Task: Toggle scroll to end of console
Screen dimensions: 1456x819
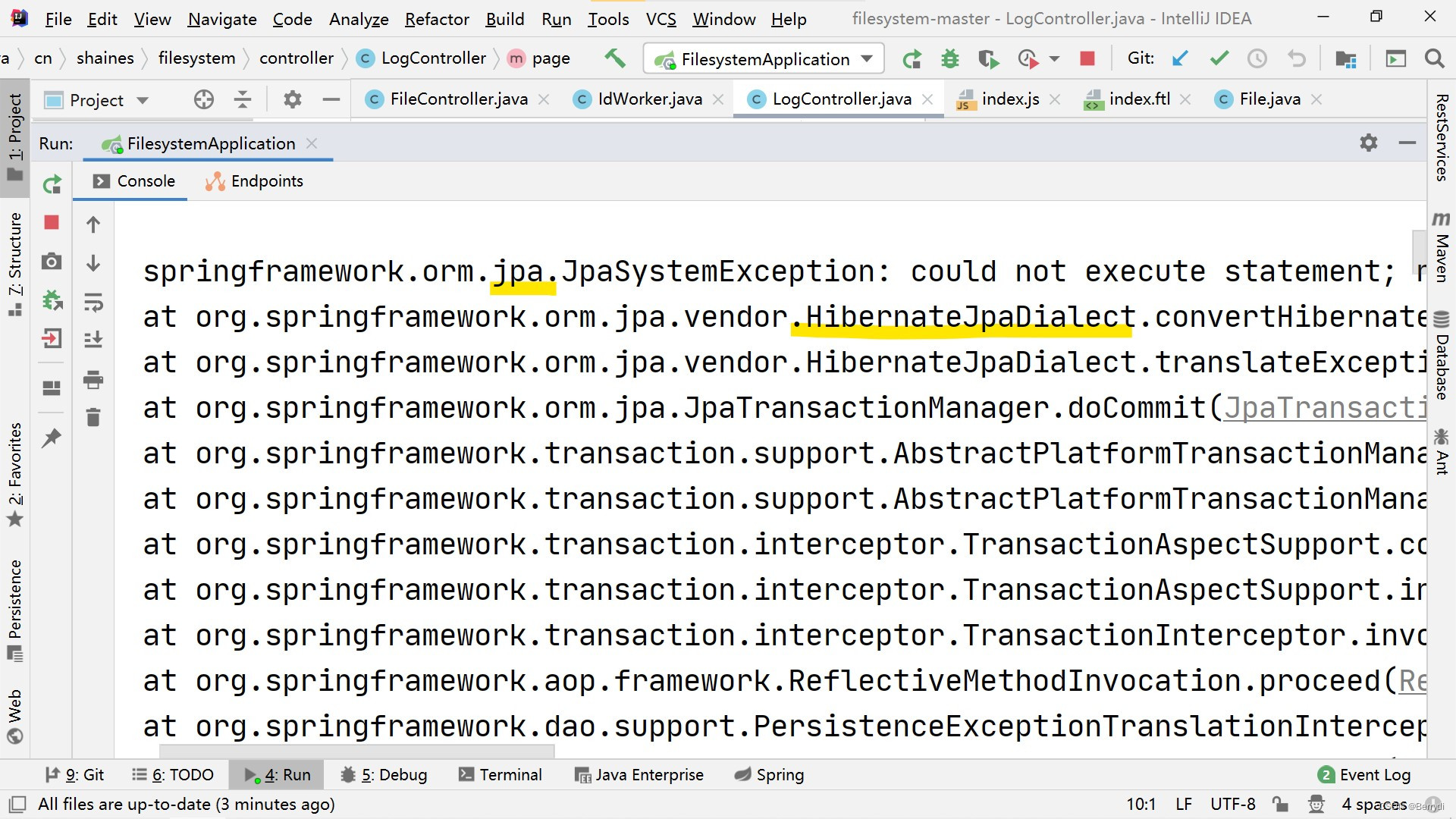Action: tap(93, 339)
